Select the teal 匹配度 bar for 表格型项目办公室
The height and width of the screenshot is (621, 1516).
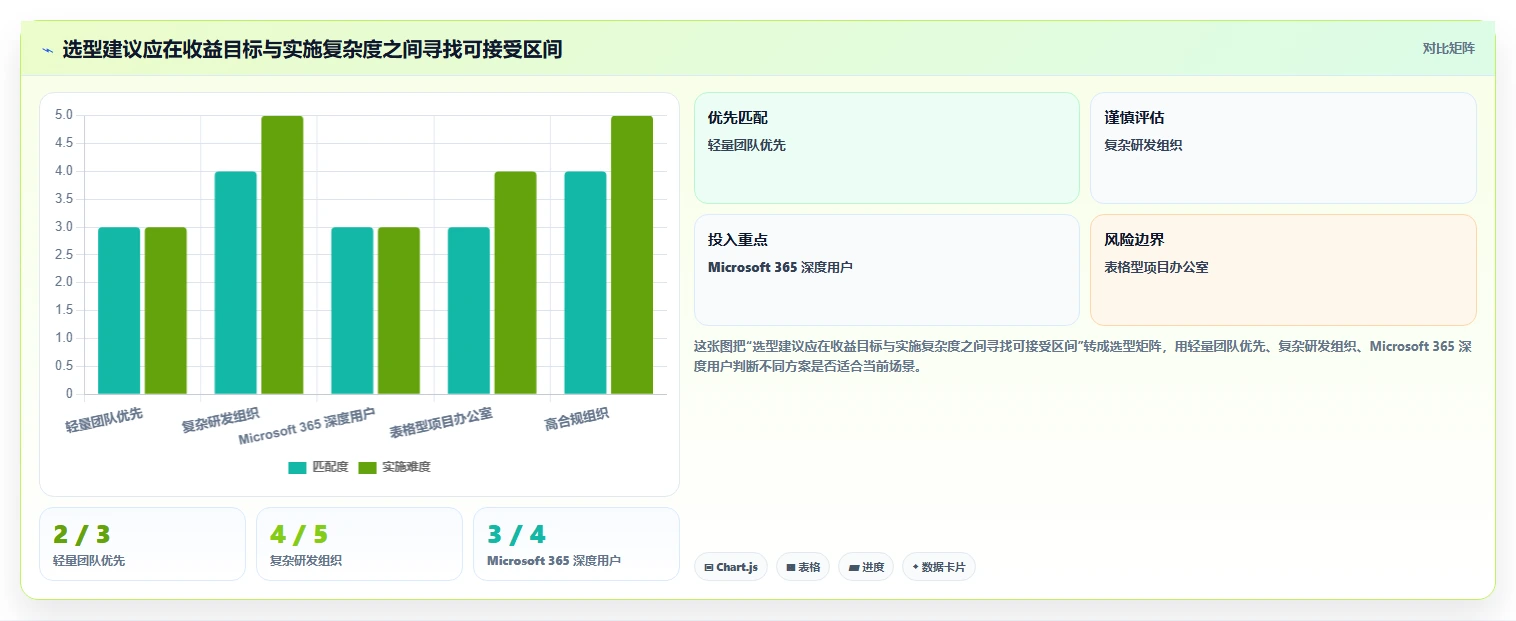[x=469, y=310]
